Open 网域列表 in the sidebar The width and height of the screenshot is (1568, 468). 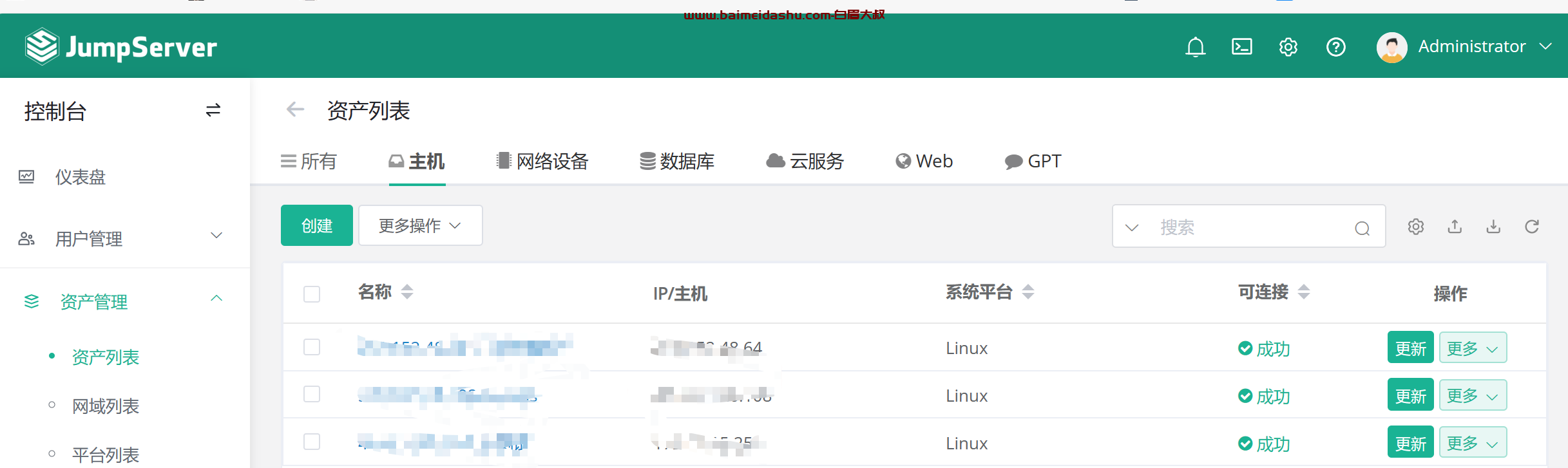pyautogui.click(x=106, y=406)
